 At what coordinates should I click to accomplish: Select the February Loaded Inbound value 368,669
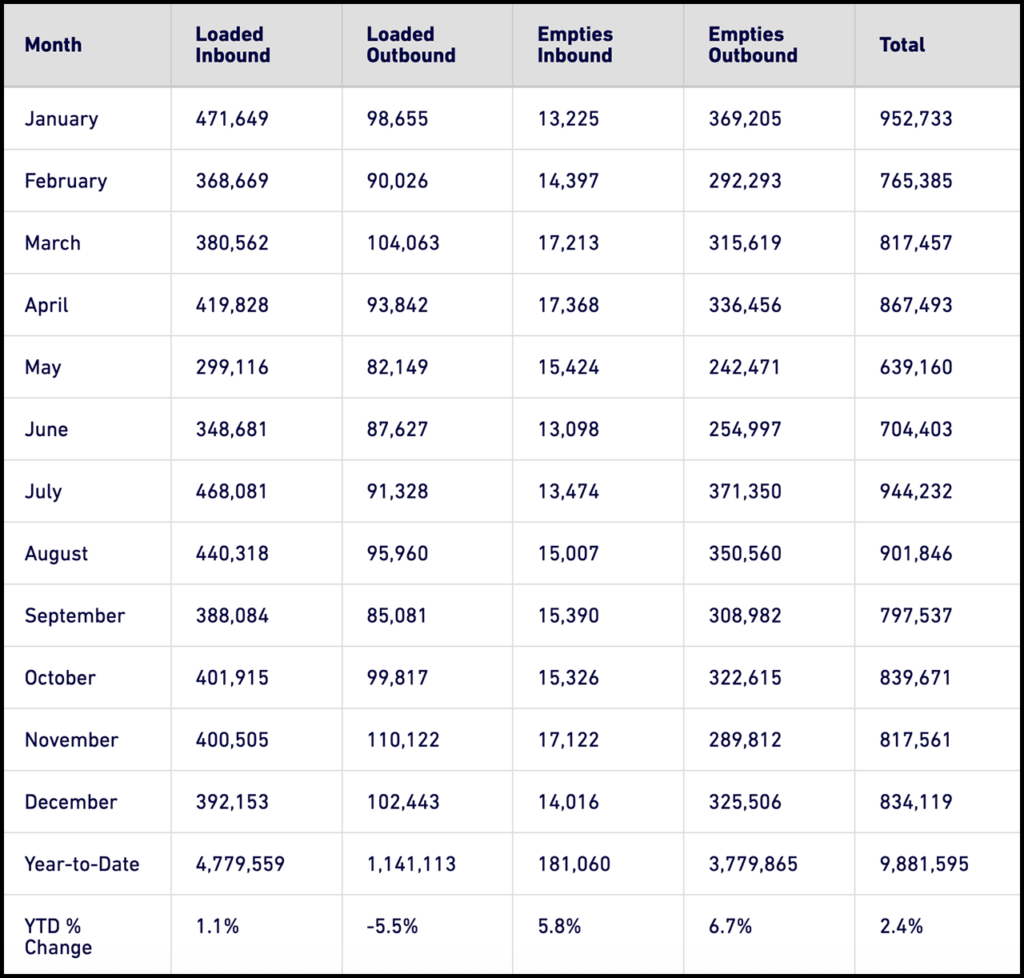[x=232, y=181]
